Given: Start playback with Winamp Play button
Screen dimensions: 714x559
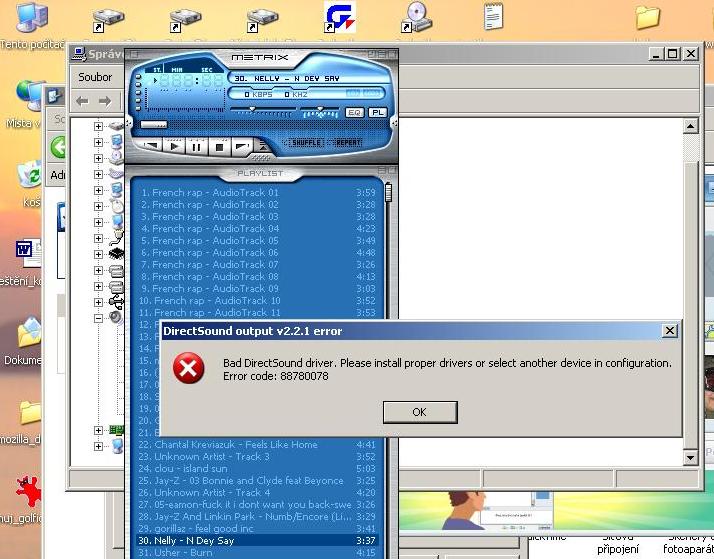Looking at the screenshot, I should point(174,146).
